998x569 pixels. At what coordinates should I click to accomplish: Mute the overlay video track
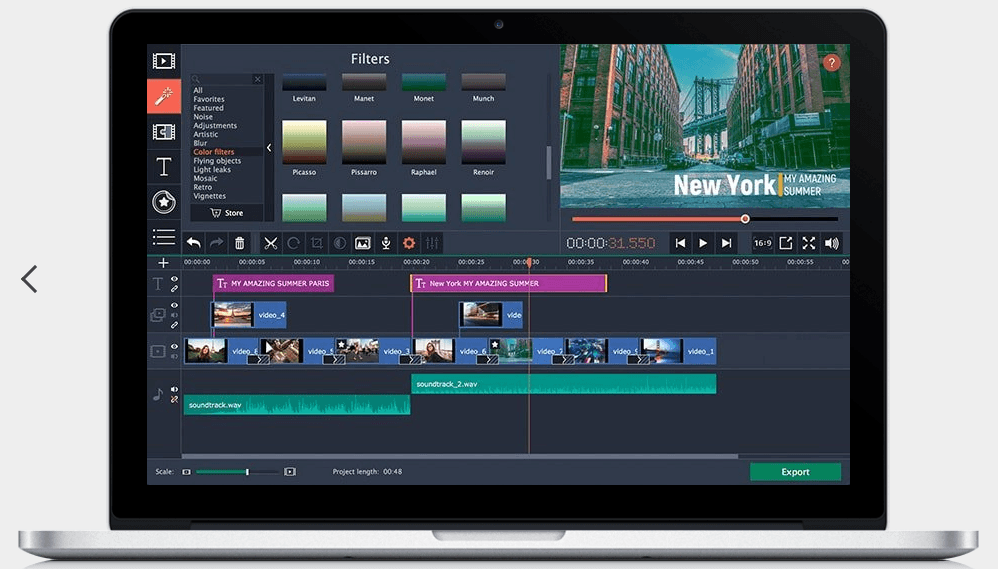click(174, 315)
